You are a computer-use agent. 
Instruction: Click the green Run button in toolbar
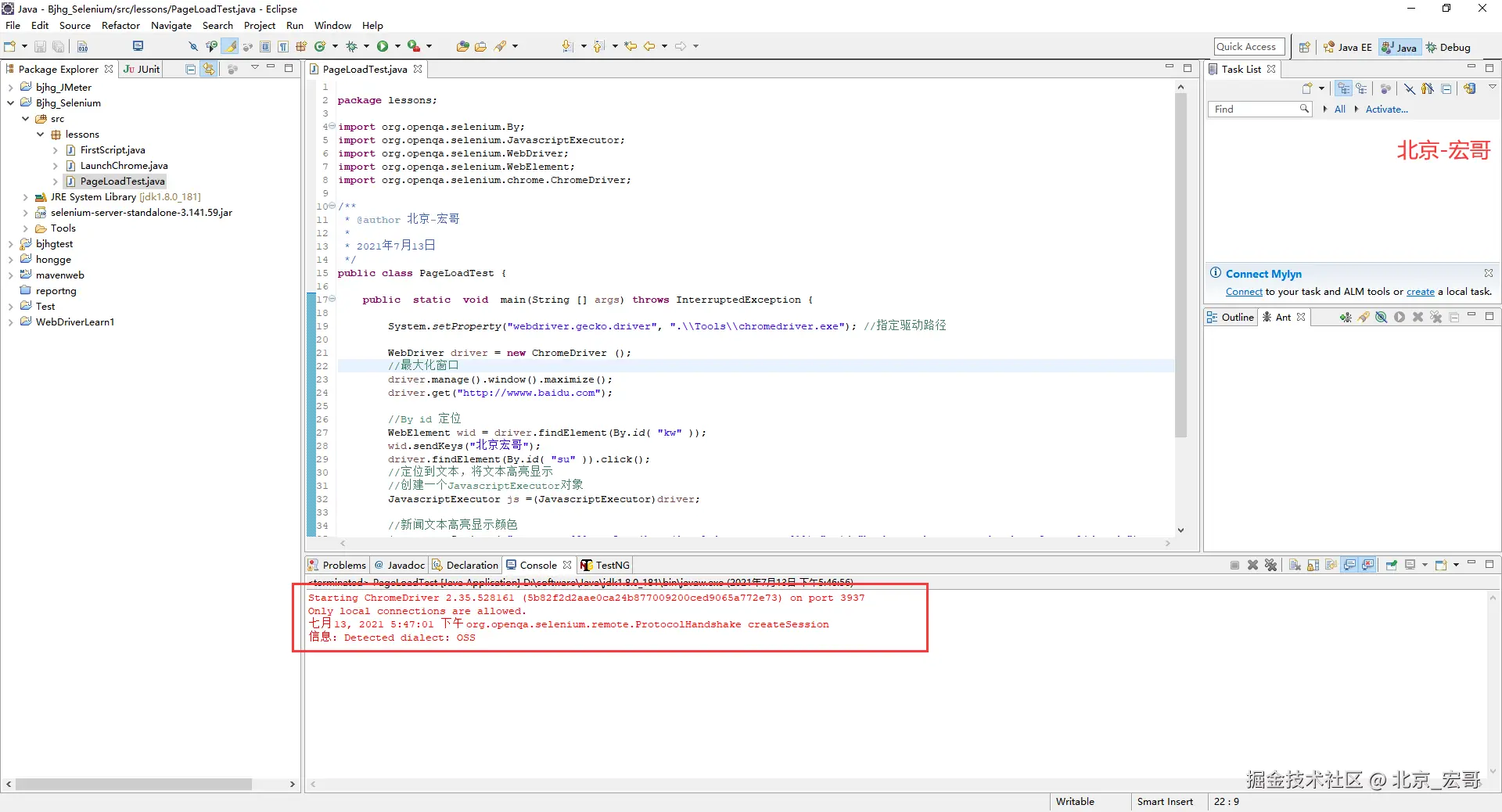tap(383, 47)
